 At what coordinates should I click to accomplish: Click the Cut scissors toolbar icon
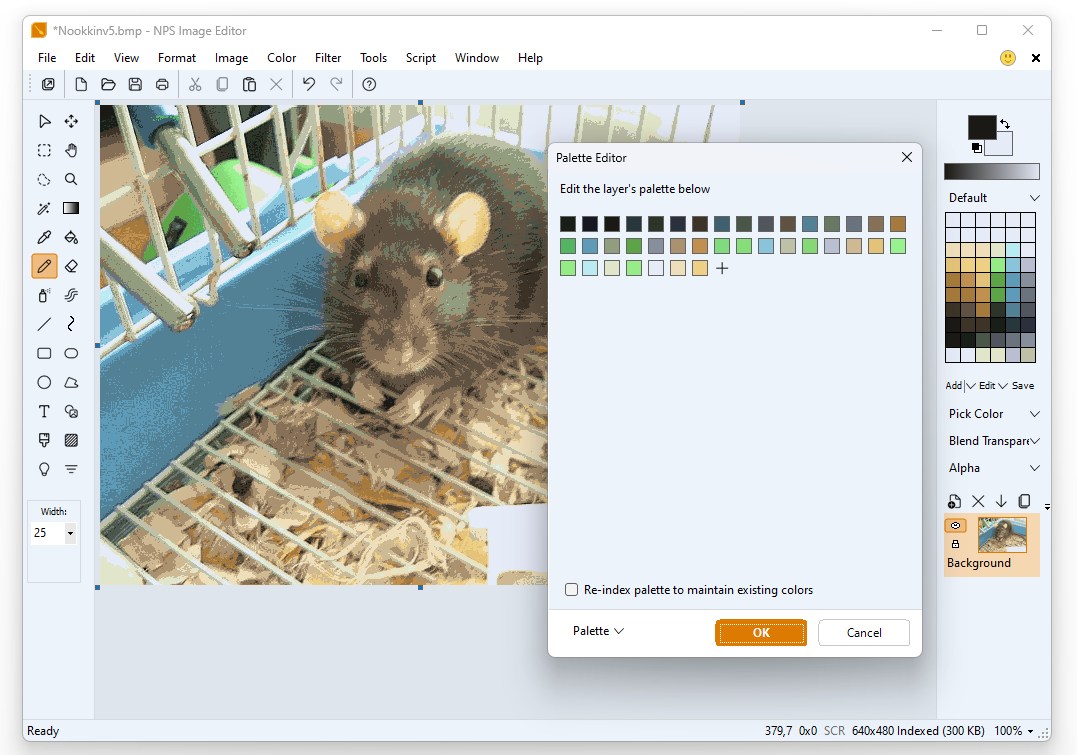click(x=195, y=84)
